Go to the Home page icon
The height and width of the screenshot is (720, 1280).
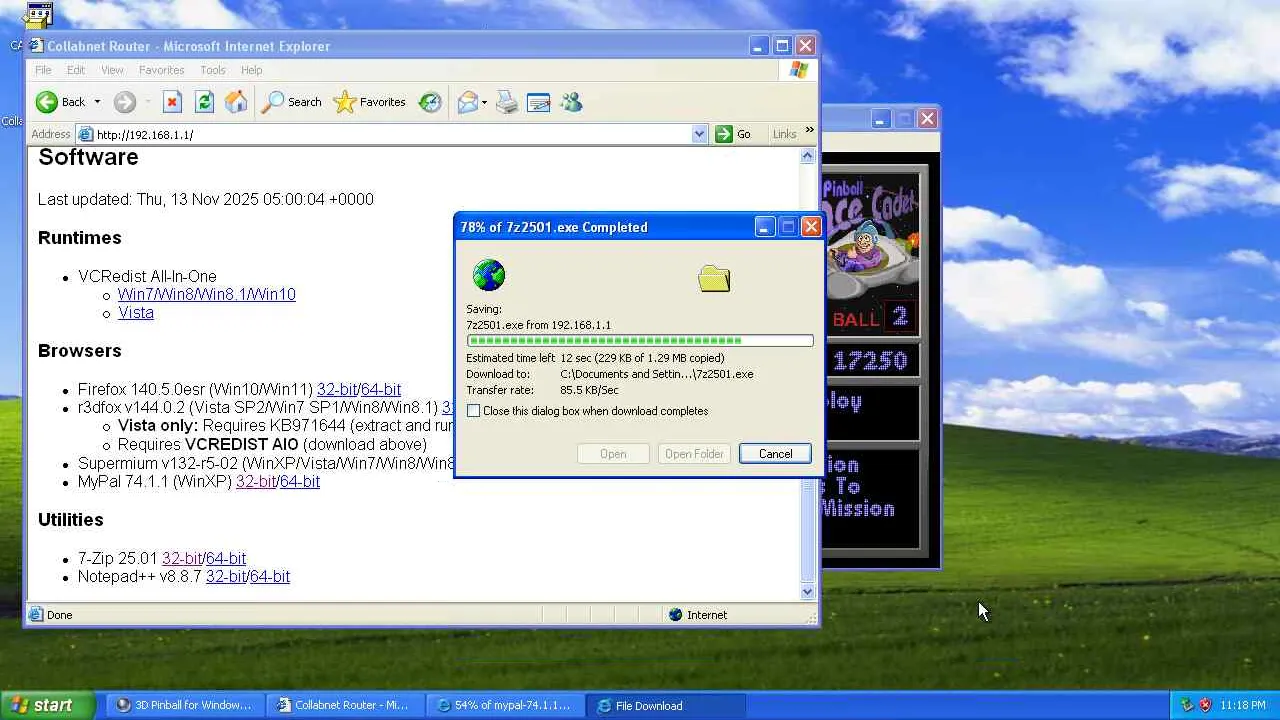point(236,102)
